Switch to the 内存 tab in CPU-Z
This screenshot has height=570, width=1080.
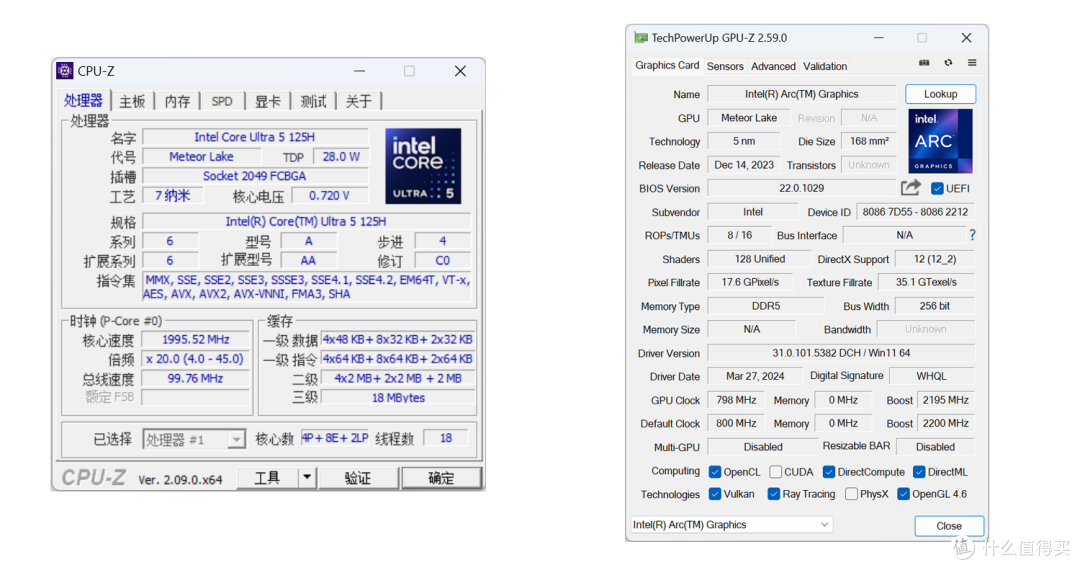(x=177, y=101)
